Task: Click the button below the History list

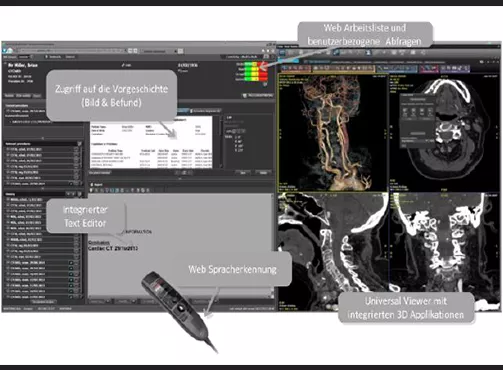Action: (44, 302)
